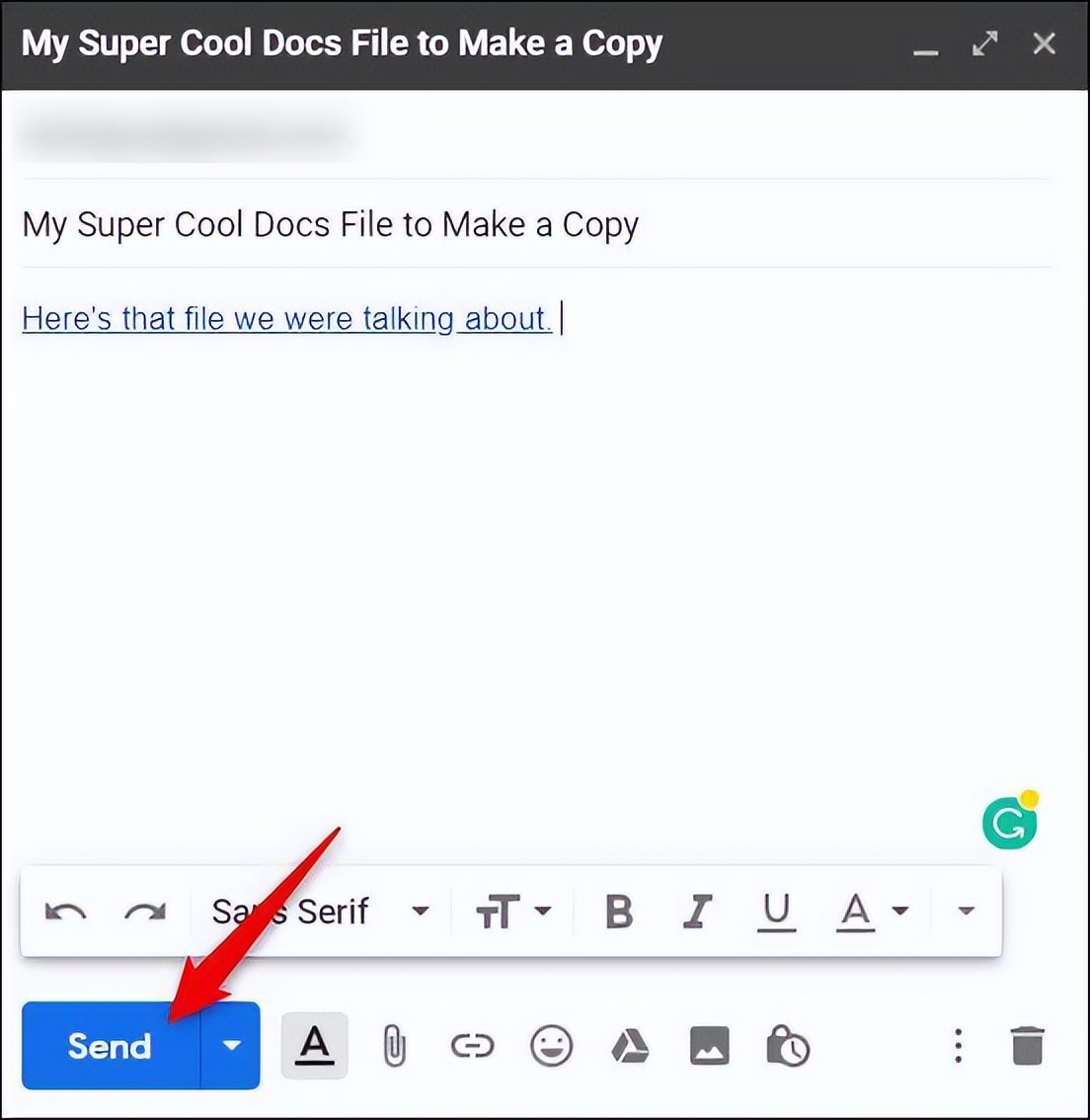
Task: Click the 'Here's that file' hyperlink
Action: tap(287, 319)
